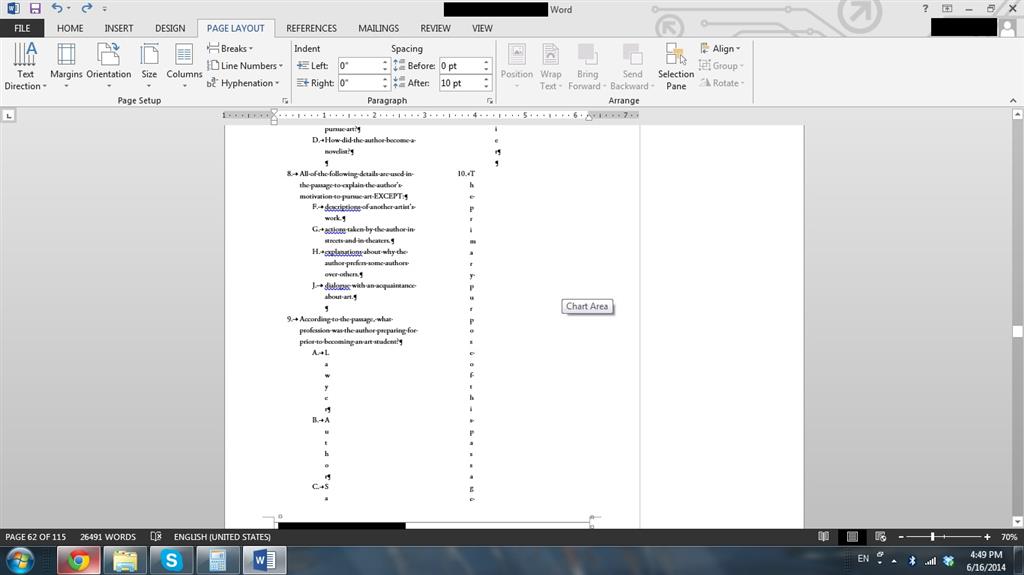This screenshot has width=1024, height=575.
Task: Click PAGE 62 OF 115 status
Action: [36, 536]
